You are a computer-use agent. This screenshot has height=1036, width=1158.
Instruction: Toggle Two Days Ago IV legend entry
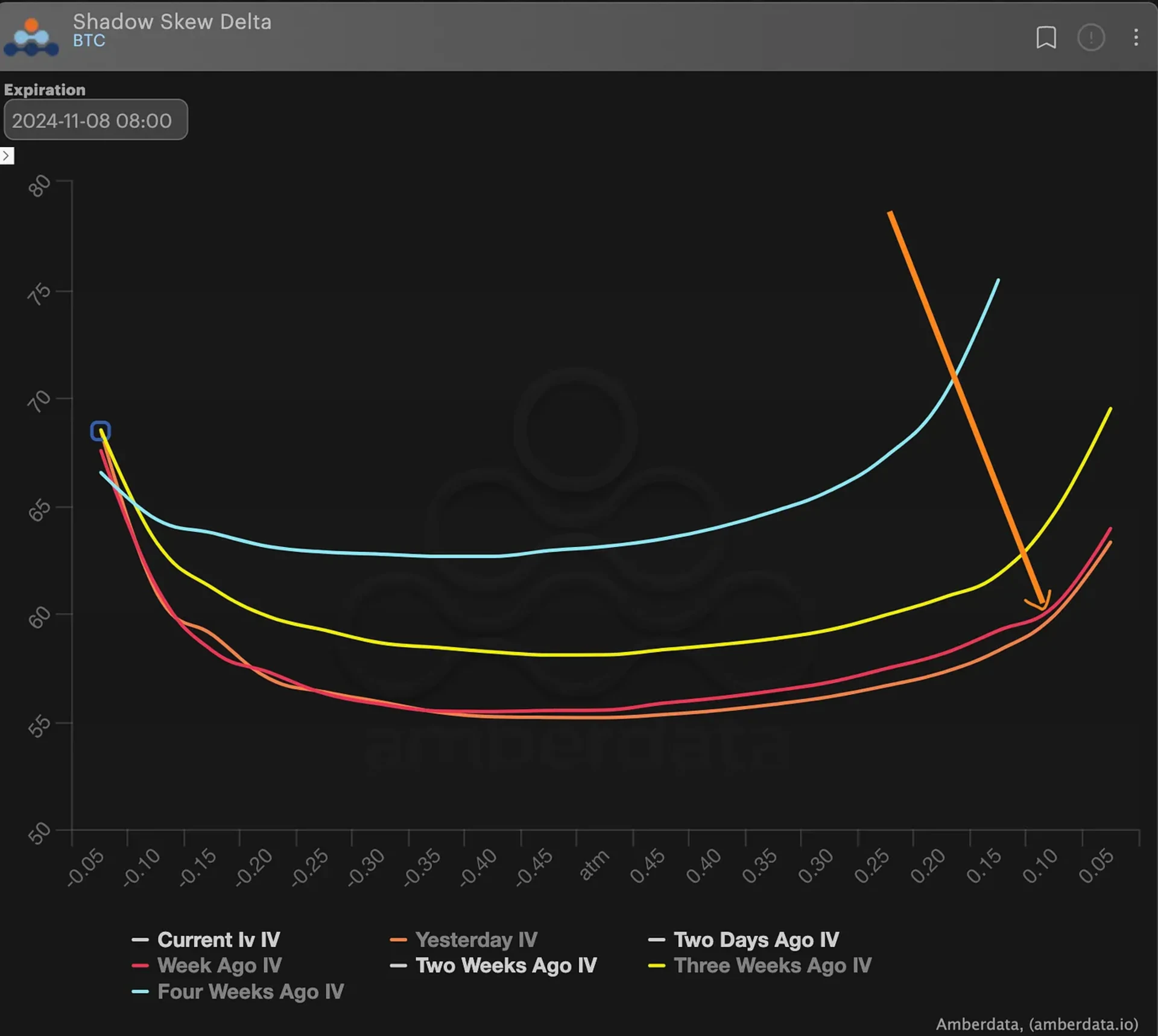(x=744, y=940)
